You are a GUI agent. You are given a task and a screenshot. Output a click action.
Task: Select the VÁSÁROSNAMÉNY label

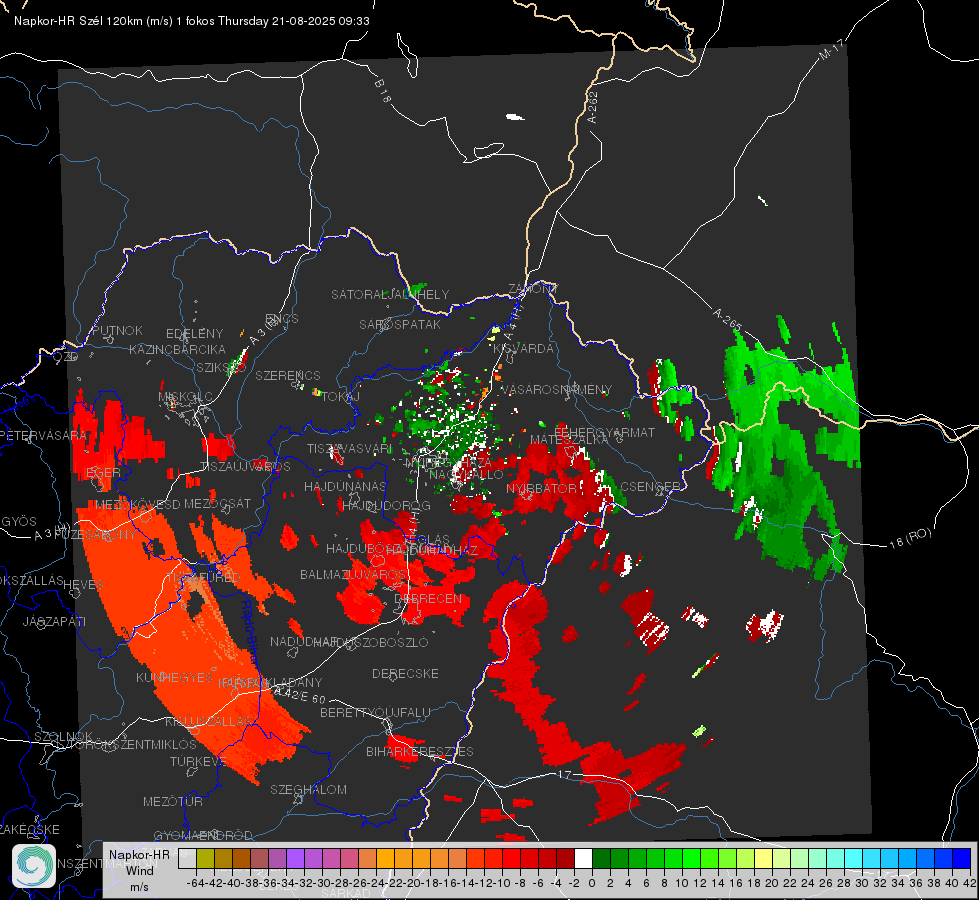(556, 389)
